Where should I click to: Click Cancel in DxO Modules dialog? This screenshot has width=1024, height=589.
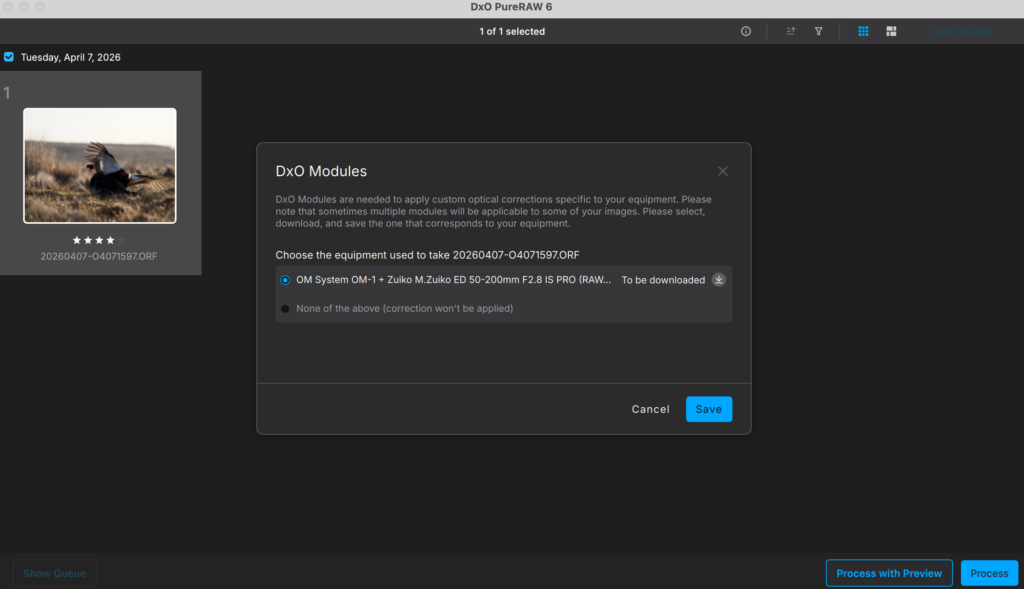tap(650, 409)
